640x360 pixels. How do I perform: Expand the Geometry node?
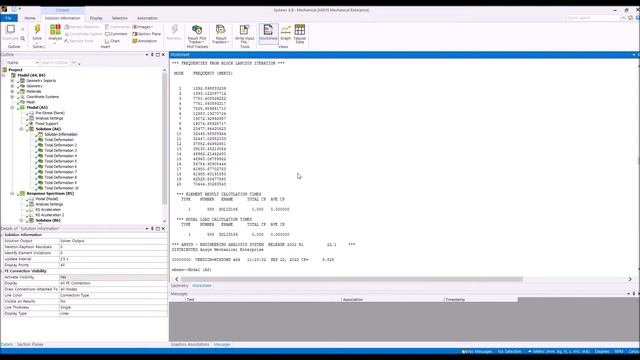[x=12, y=86]
